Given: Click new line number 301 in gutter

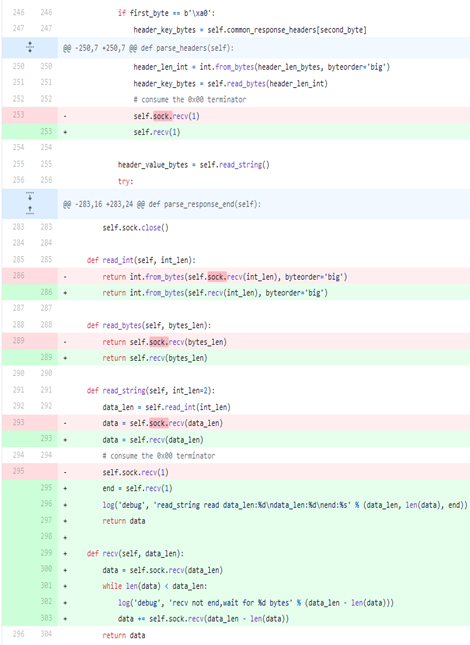Looking at the screenshot, I should click(x=46, y=585).
